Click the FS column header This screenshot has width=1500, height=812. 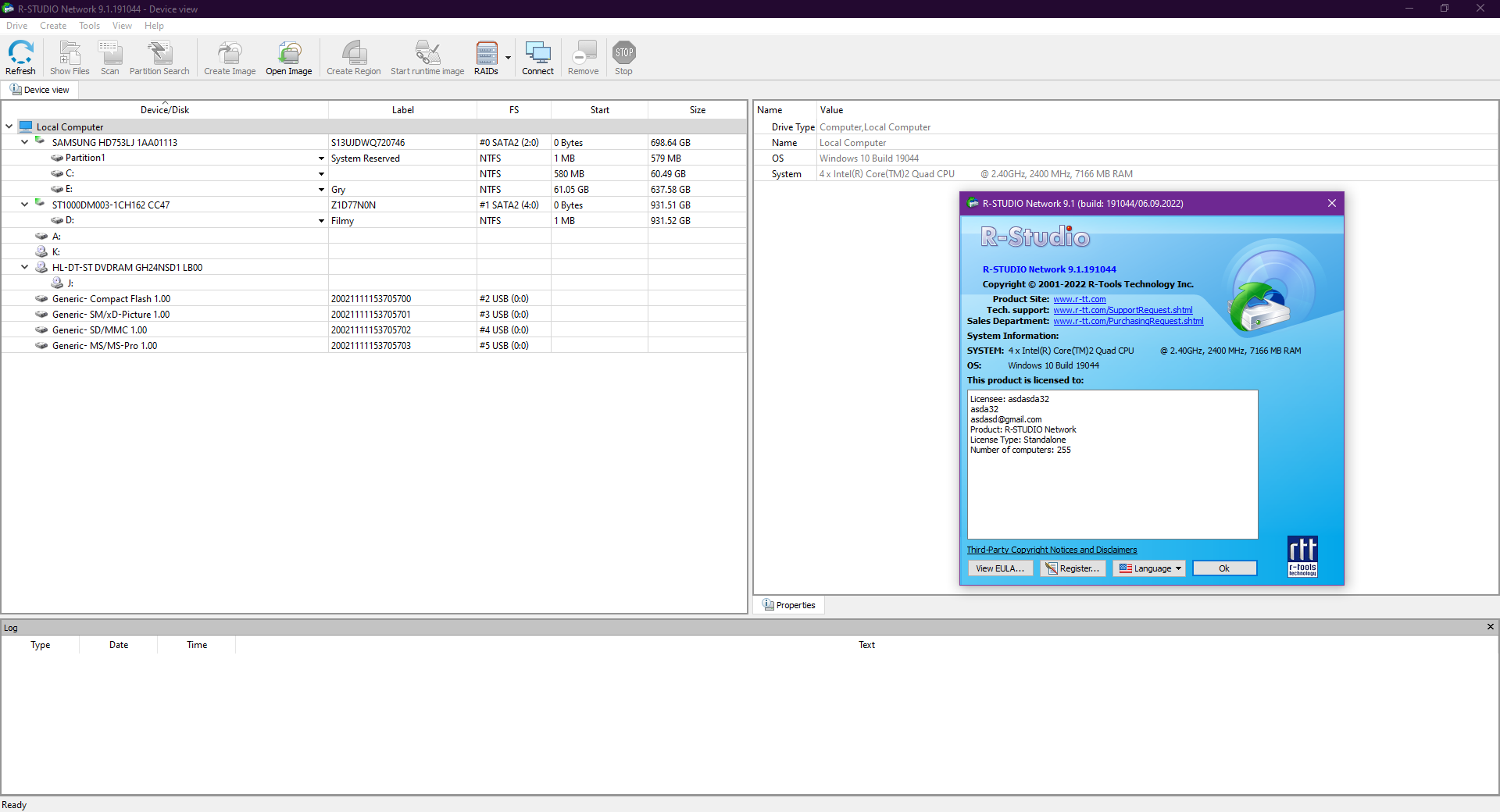point(514,110)
